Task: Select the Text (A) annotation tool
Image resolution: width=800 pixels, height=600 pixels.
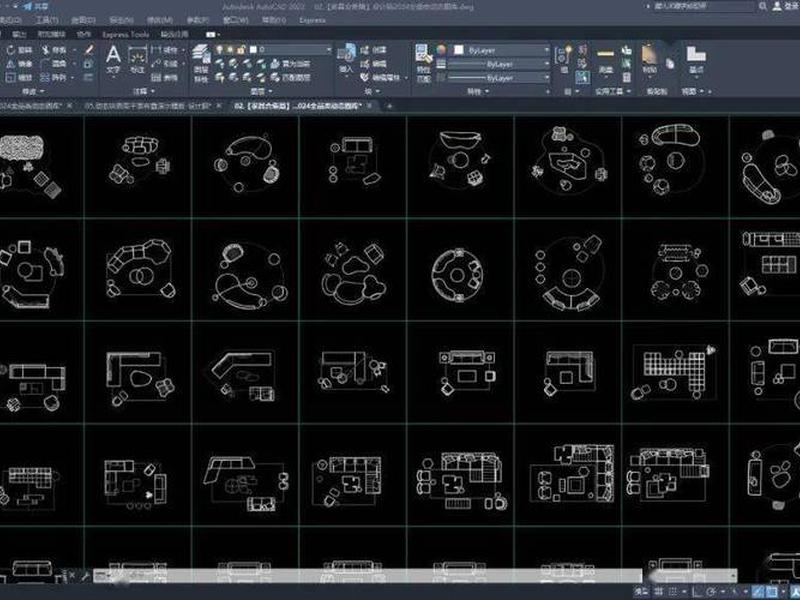Action: 113,60
